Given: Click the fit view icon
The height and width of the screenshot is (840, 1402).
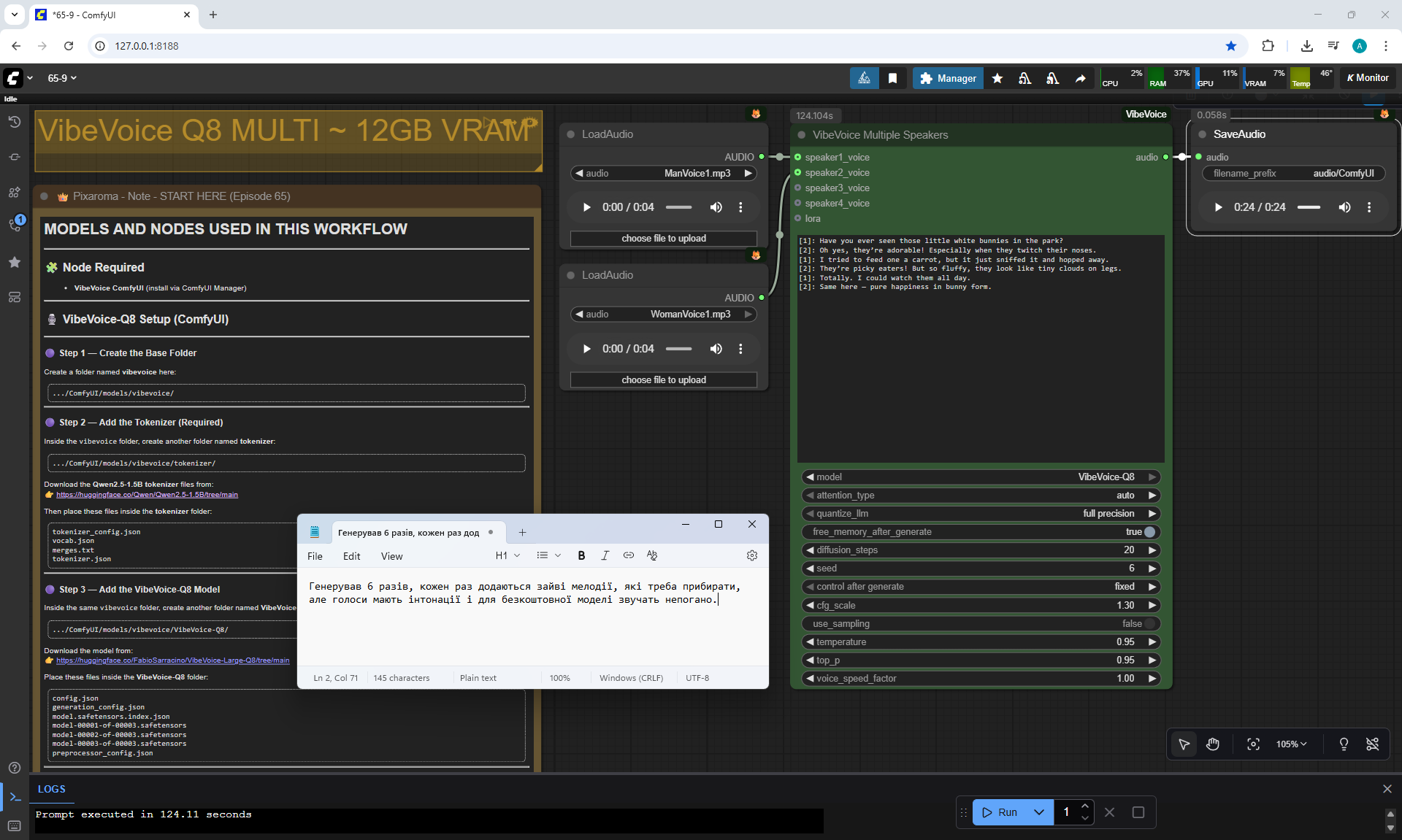Looking at the screenshot, I should click(x=1253, y=744).
